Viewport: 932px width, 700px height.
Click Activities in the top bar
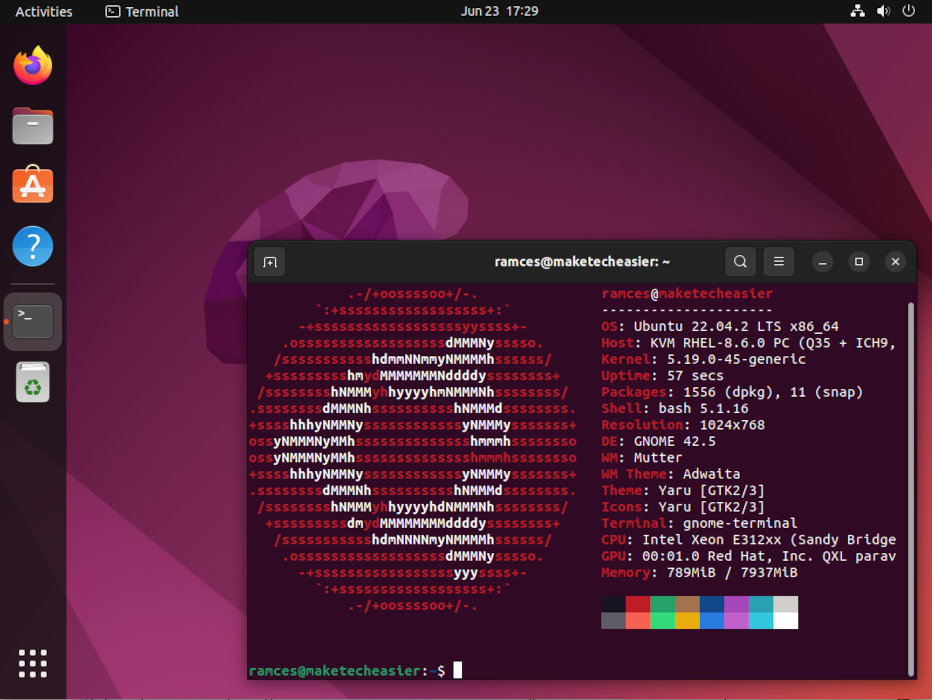click(46, 11)
